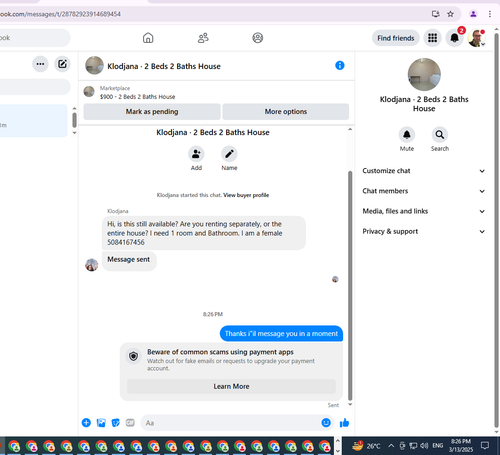Screen dimensions: 500x455
Task: Open the Chrome profile icon
Action: click(x=473, y=14)
